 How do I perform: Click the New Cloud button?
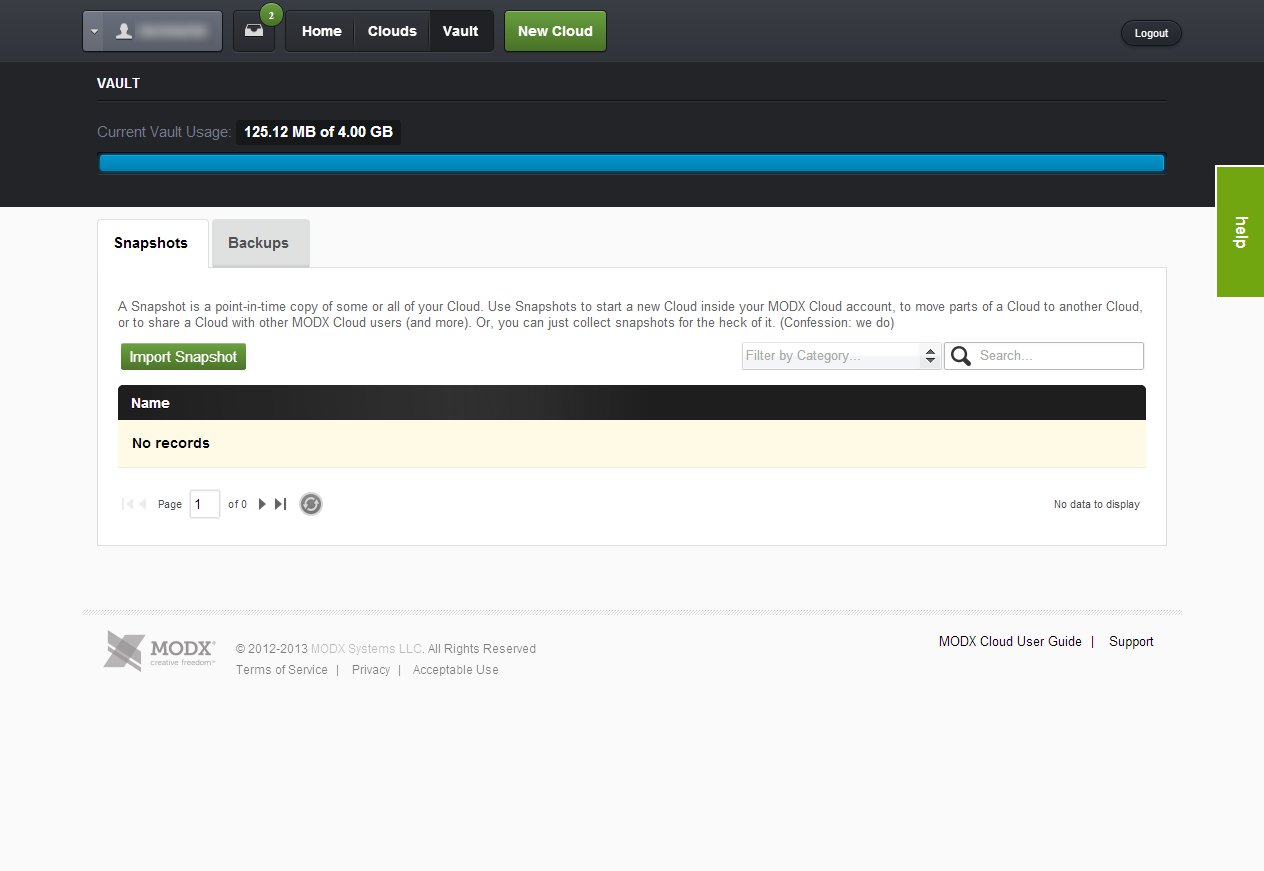pyautogui.click(x=555, y=31)
